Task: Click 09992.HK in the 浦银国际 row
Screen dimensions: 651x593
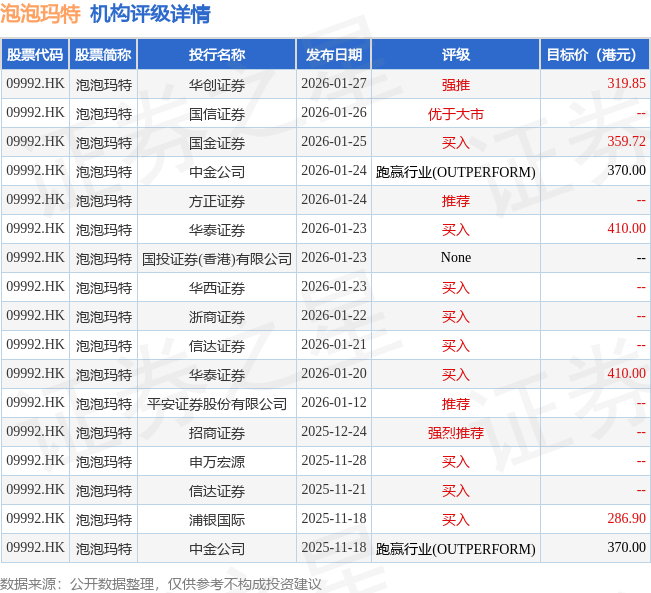Action: click(x=35, y=519)
